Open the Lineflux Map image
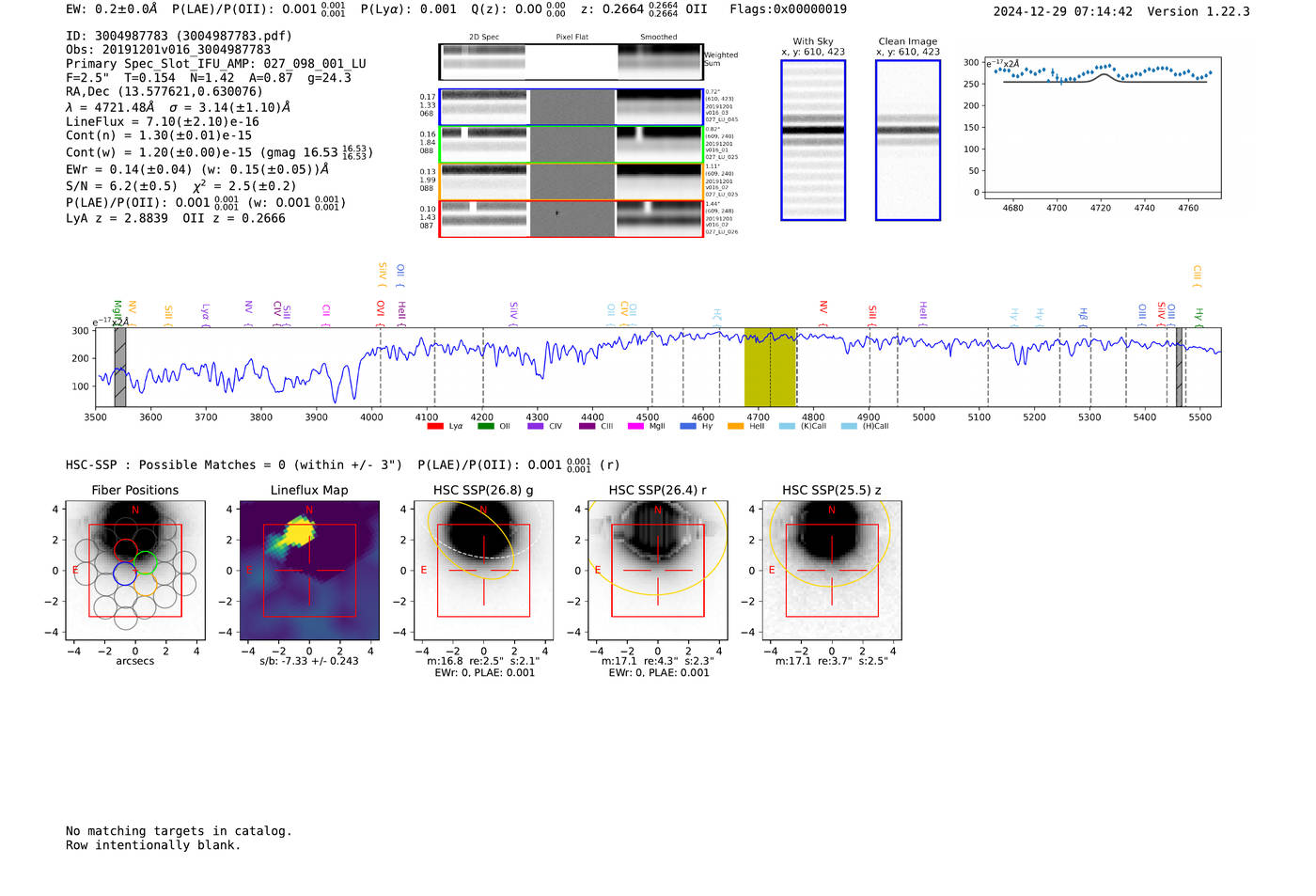Image resolution: width=1316 pixels, height=896 pixels. click(x=309, y=571)
